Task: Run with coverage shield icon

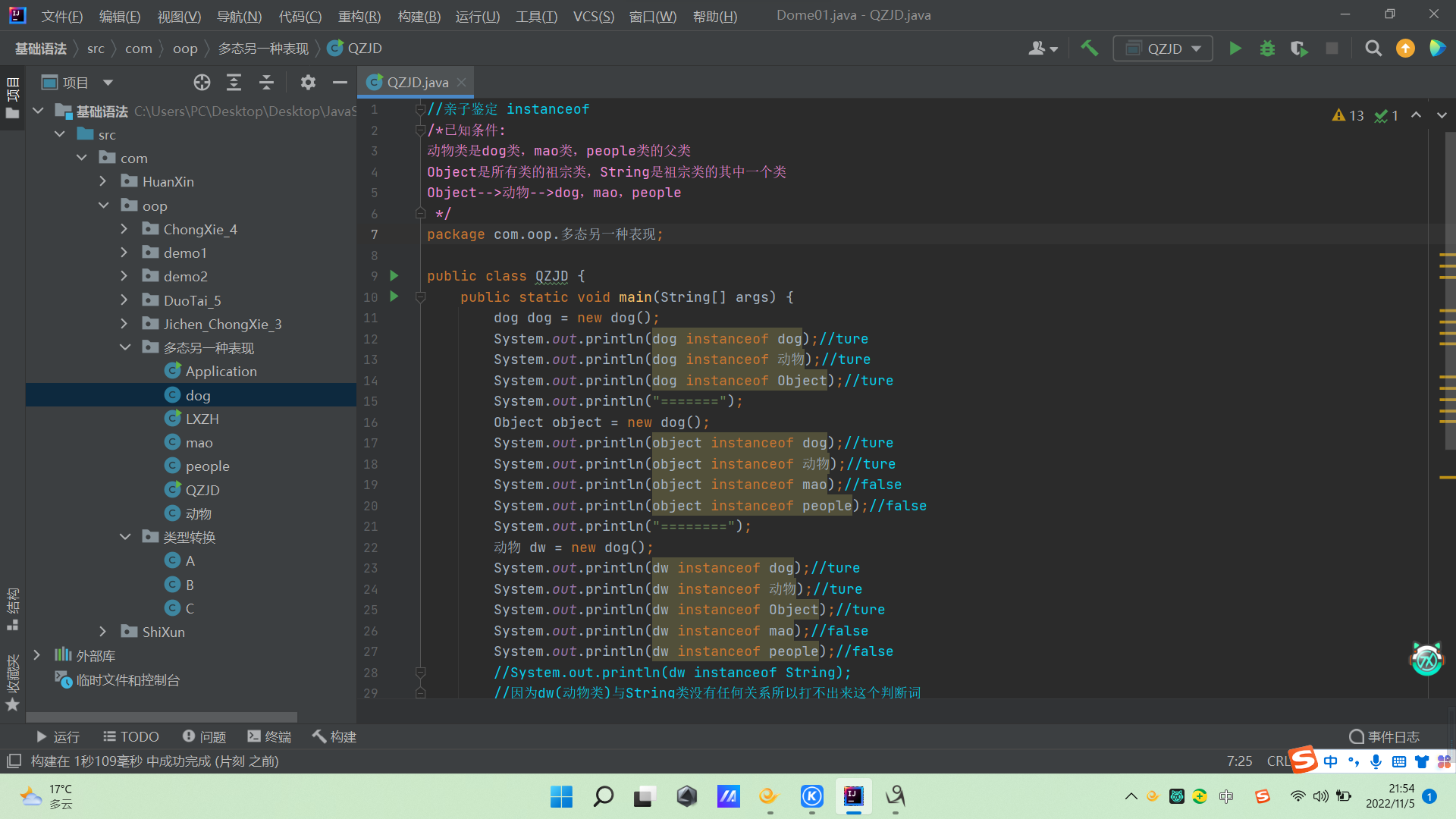Action: coord(1299,49)
